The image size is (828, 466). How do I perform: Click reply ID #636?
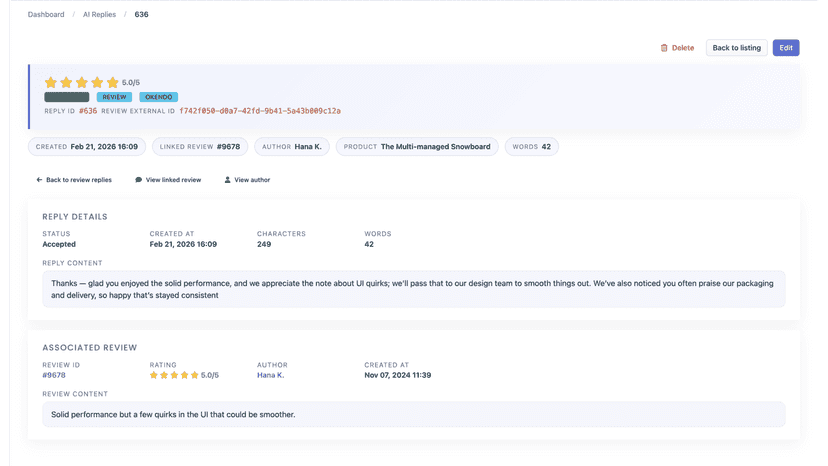point(88,111)
